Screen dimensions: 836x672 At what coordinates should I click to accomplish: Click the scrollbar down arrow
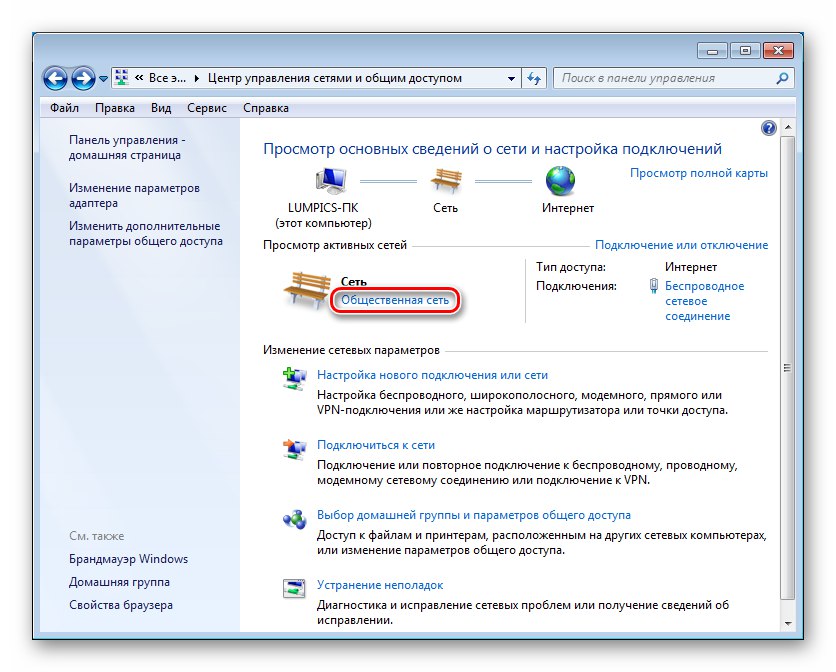pos(787,623)
